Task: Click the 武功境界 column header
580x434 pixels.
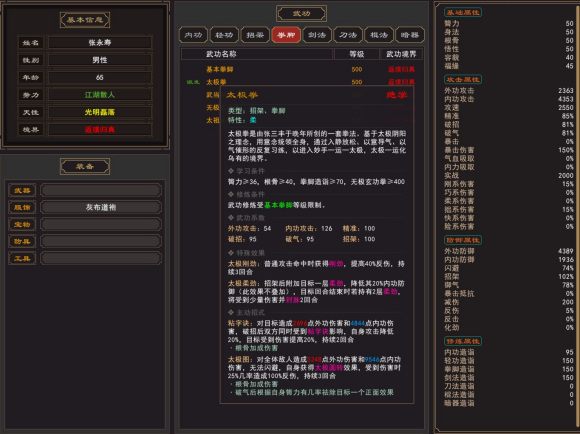Action: tap(401, 54)
